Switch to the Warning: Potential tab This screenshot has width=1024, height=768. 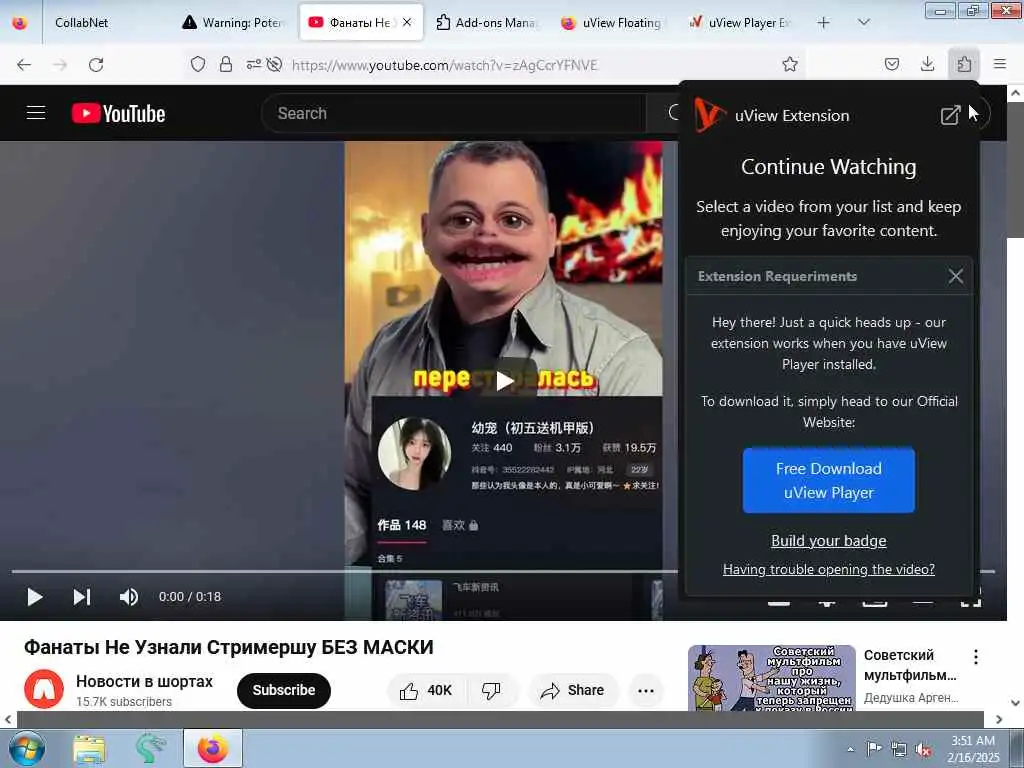[235, 23]
